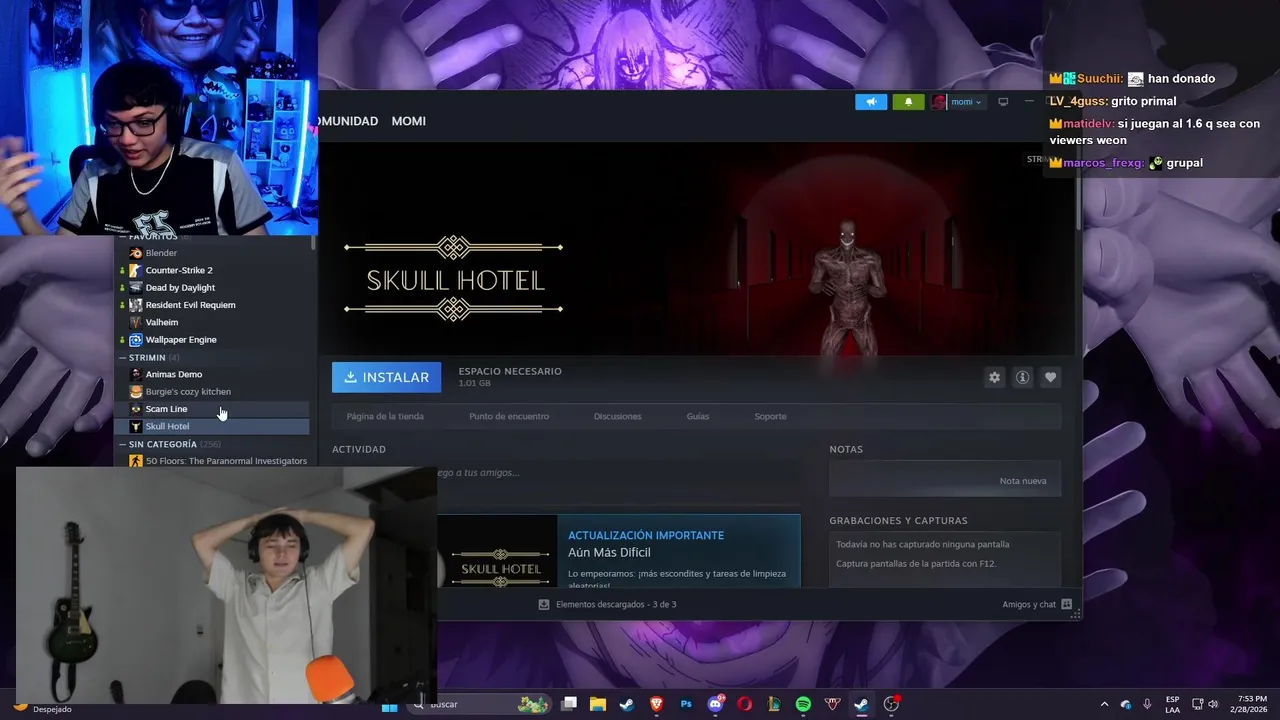Click the Wallpaper Engine game icon

[x=136, y=340]
